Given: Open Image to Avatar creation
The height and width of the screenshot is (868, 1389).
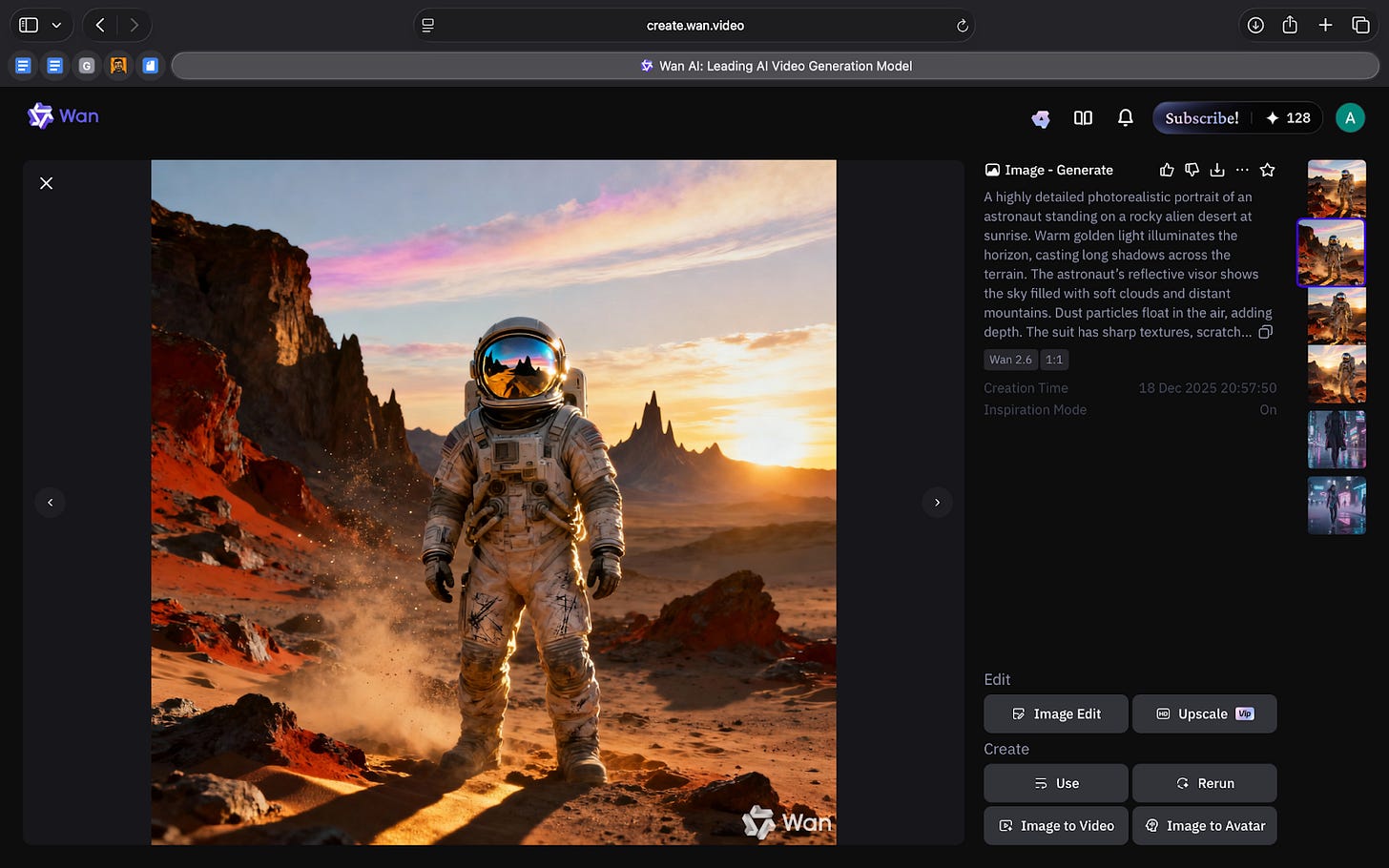Looking at the screenshot, I should 1204,826.
